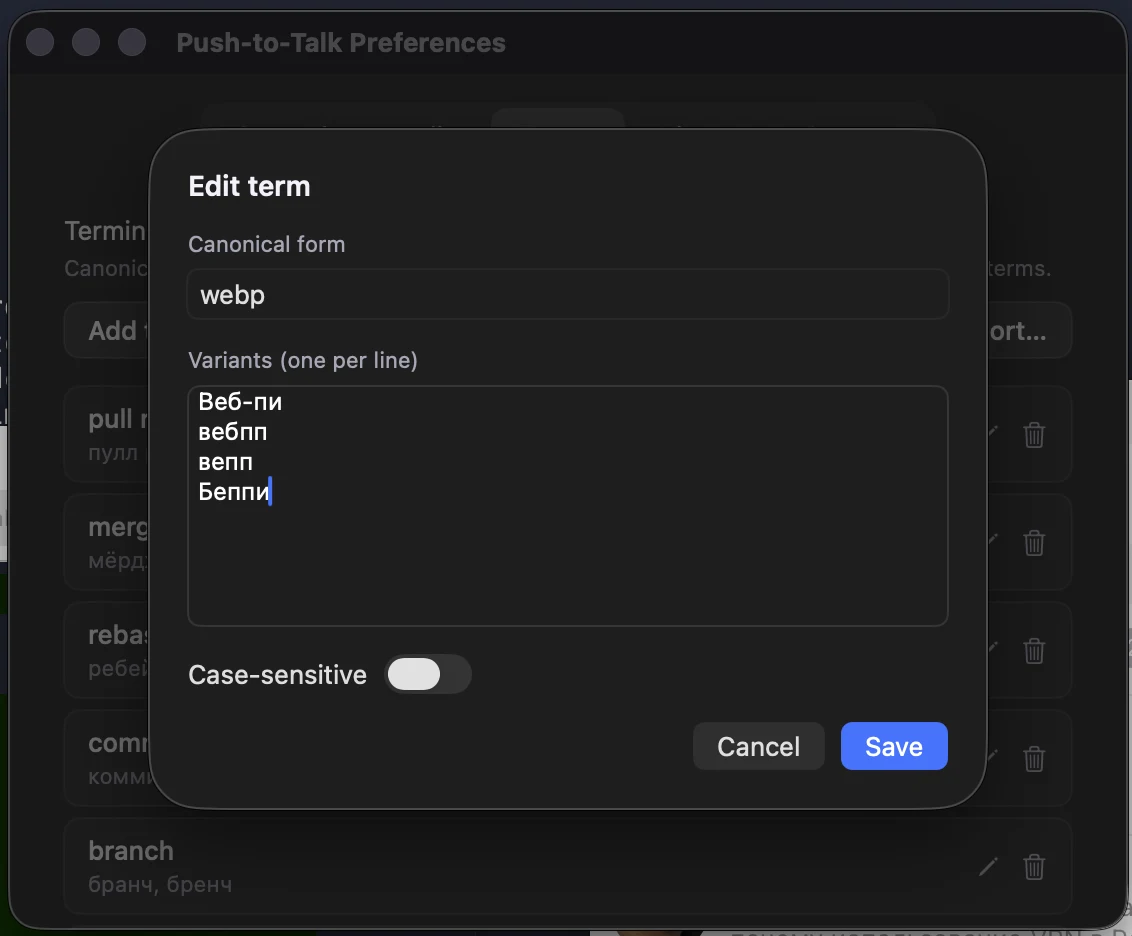The image size is (1132, 936).
Task: Delete the "commit" term
Action: tap(1034, 759)
